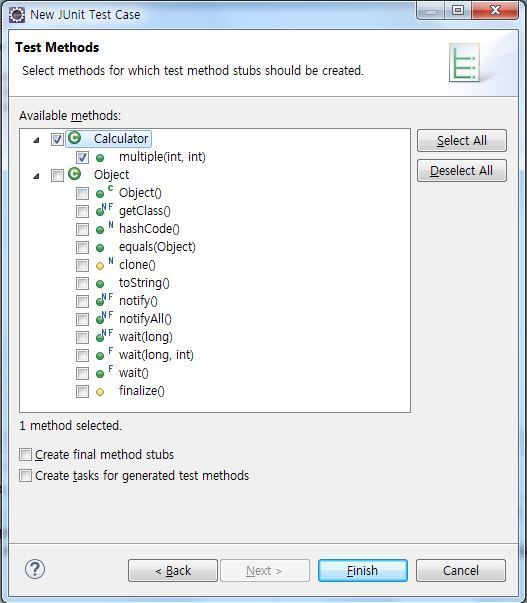This screenshot has height=603, width=527.
Task: Click the clone() protected method icon
Action: coord(104,264)
